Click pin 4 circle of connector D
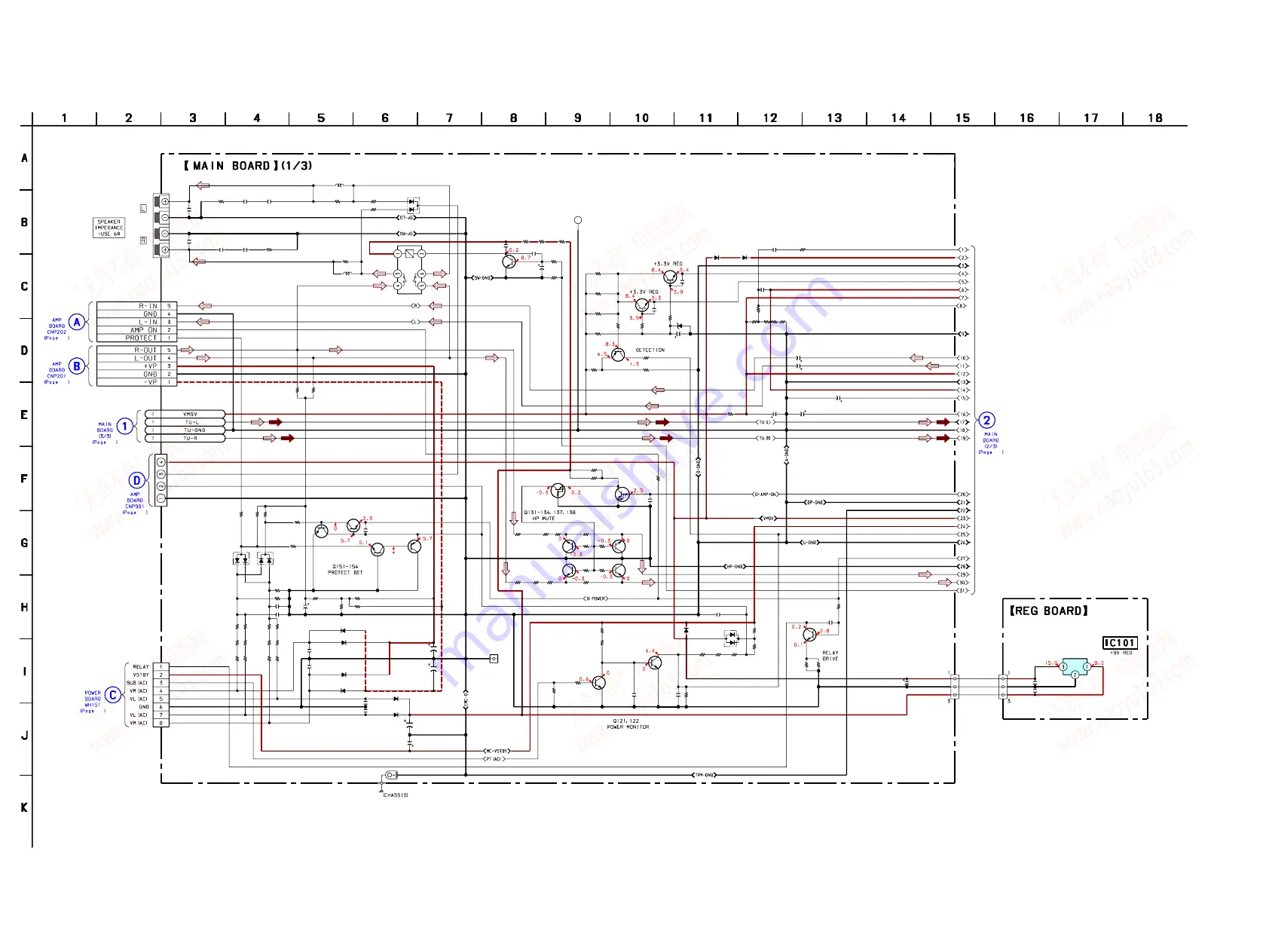 pos(161,461)
